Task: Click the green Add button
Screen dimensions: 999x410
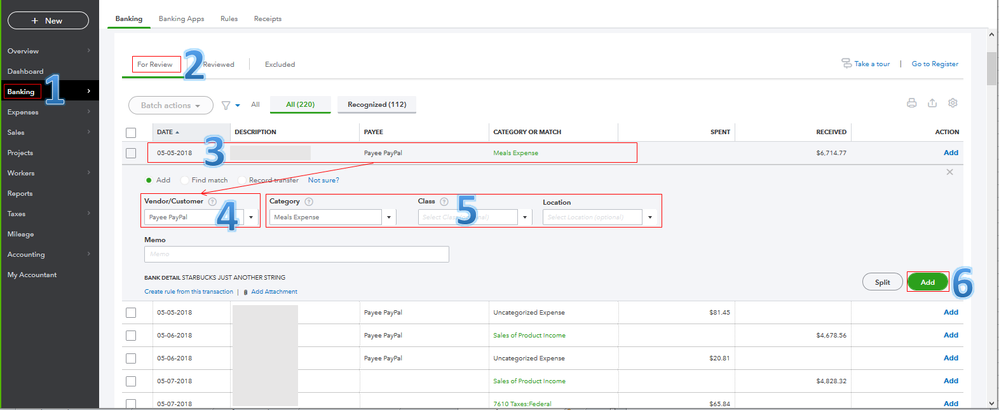Action: tap(928, 282)
